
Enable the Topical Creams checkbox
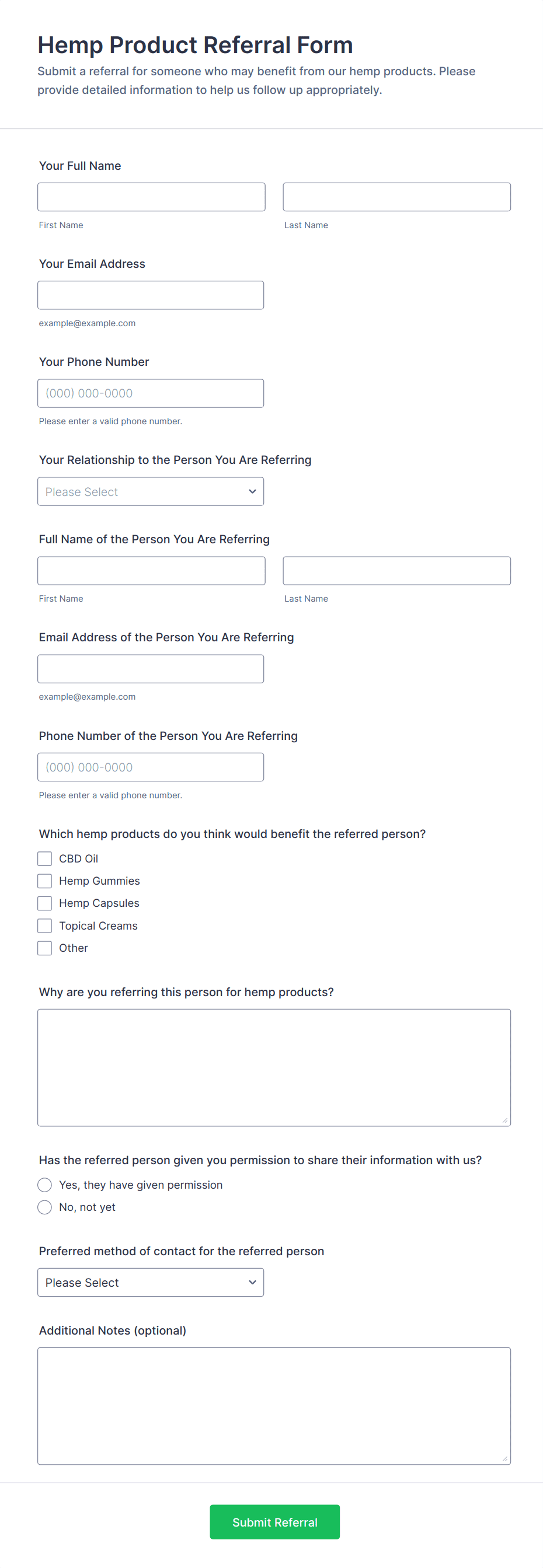click(x=44, y=925)
